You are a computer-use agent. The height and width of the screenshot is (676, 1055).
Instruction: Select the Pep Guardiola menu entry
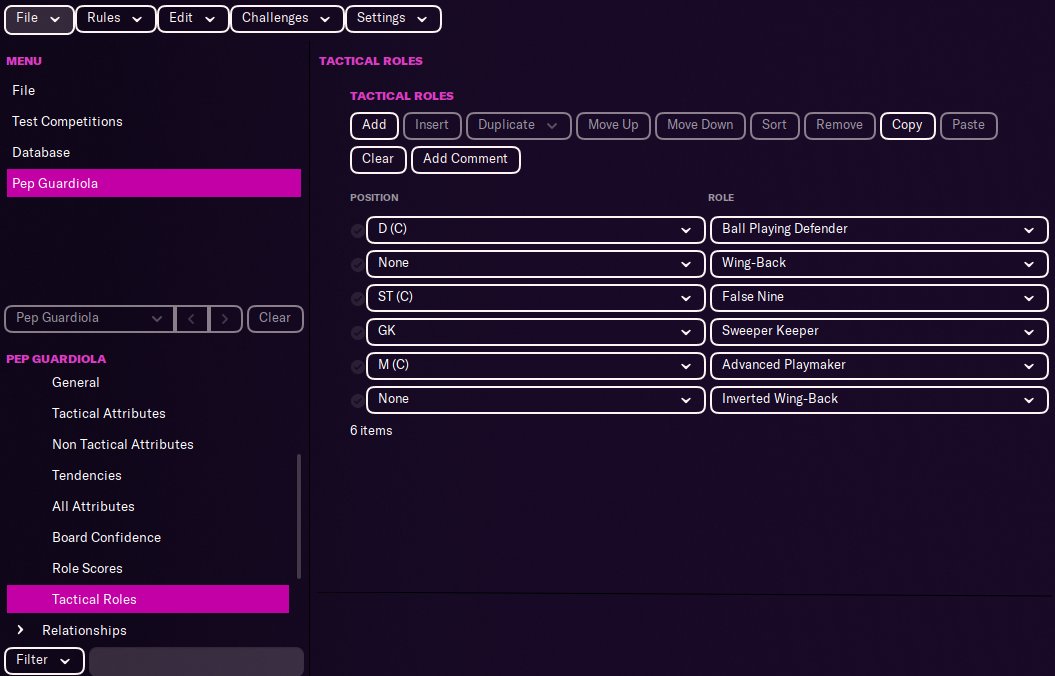pos(153,183)
